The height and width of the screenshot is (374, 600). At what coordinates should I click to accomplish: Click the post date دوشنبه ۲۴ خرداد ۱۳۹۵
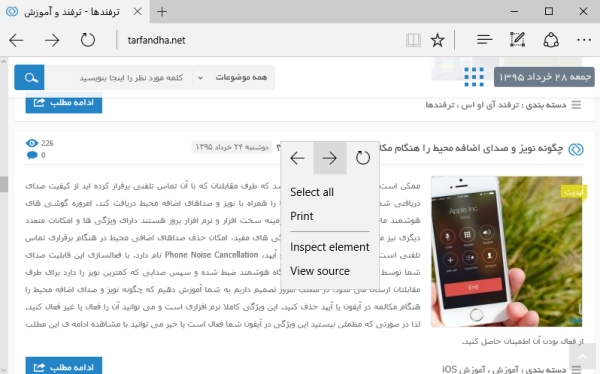click(x=232, y=147)
